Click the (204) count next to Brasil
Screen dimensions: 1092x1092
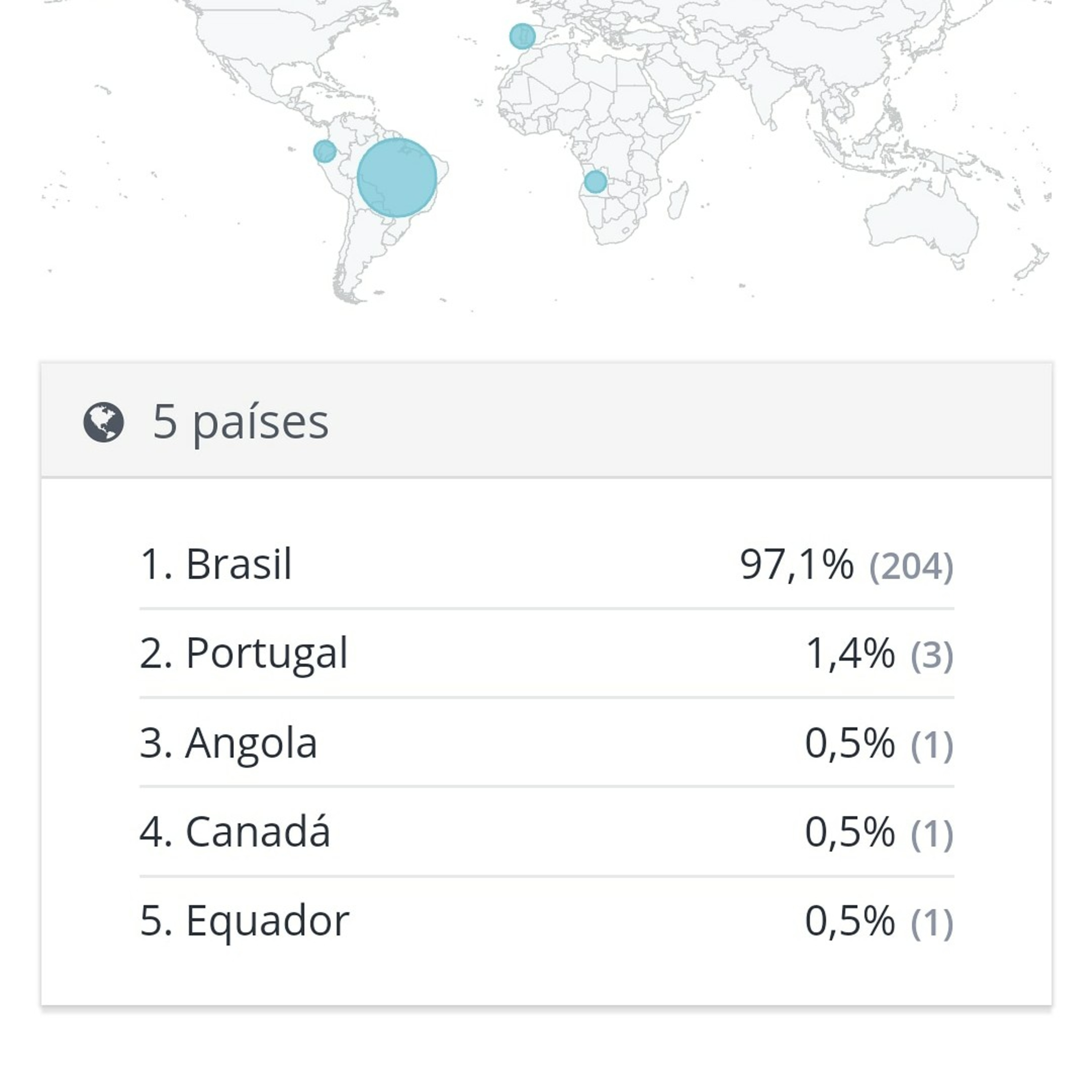point(911,566)
